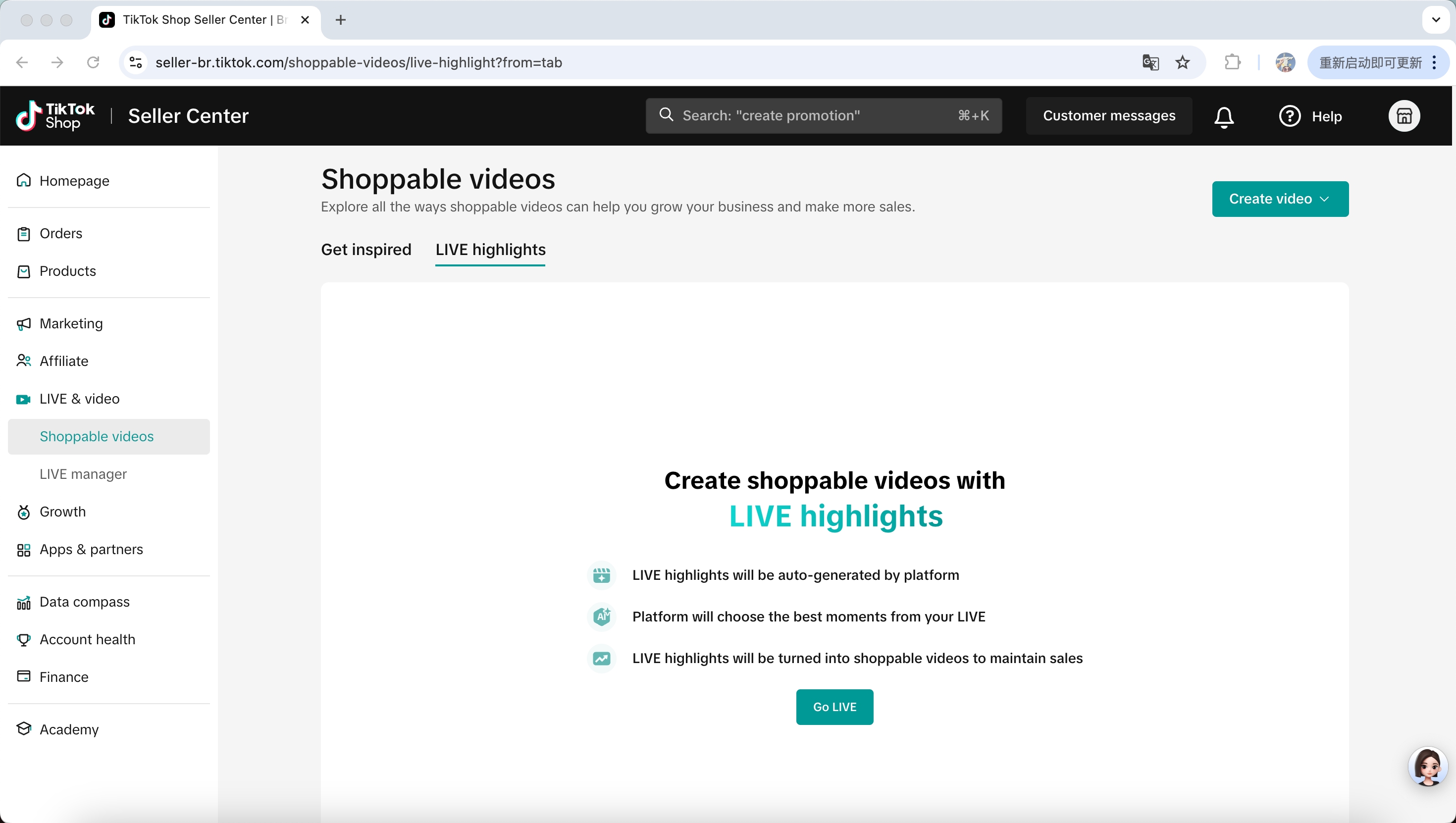Open LIVE manager in the sidebar
This screenshot has height=823, width=1456.
(x=108, y=474)
